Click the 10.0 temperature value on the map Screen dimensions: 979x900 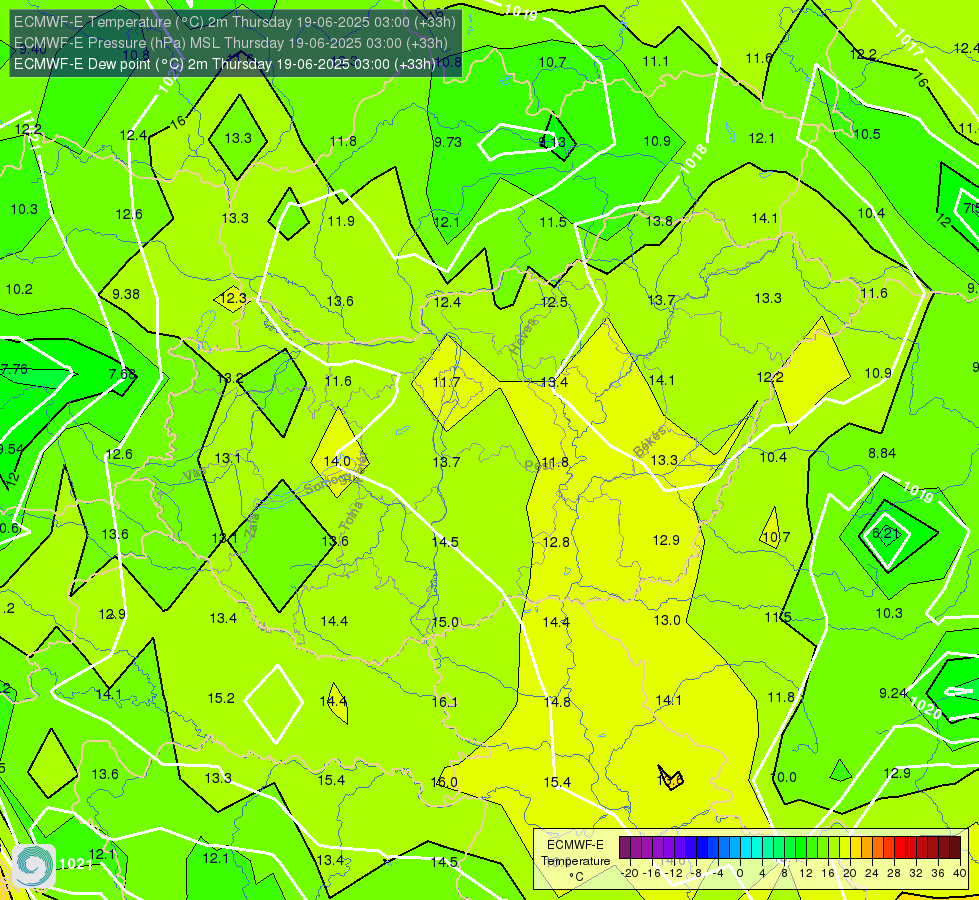coord(784,777)
